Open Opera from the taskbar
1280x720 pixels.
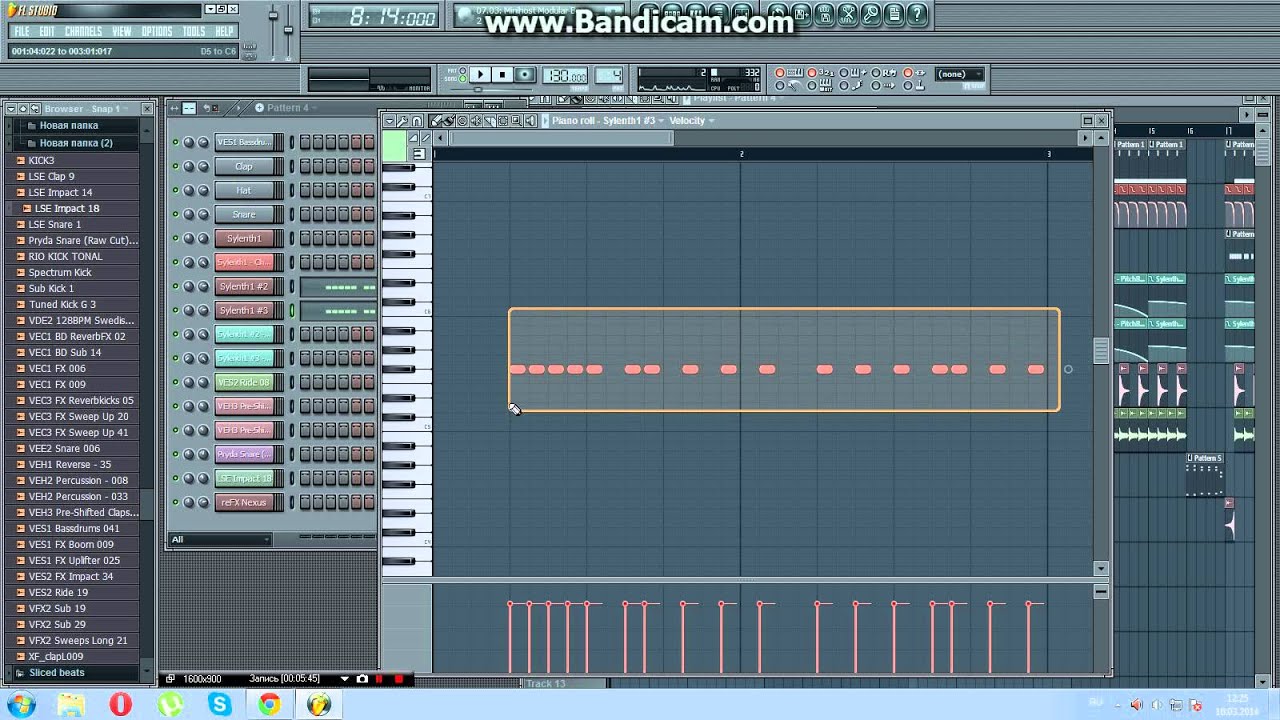point(121,704)
